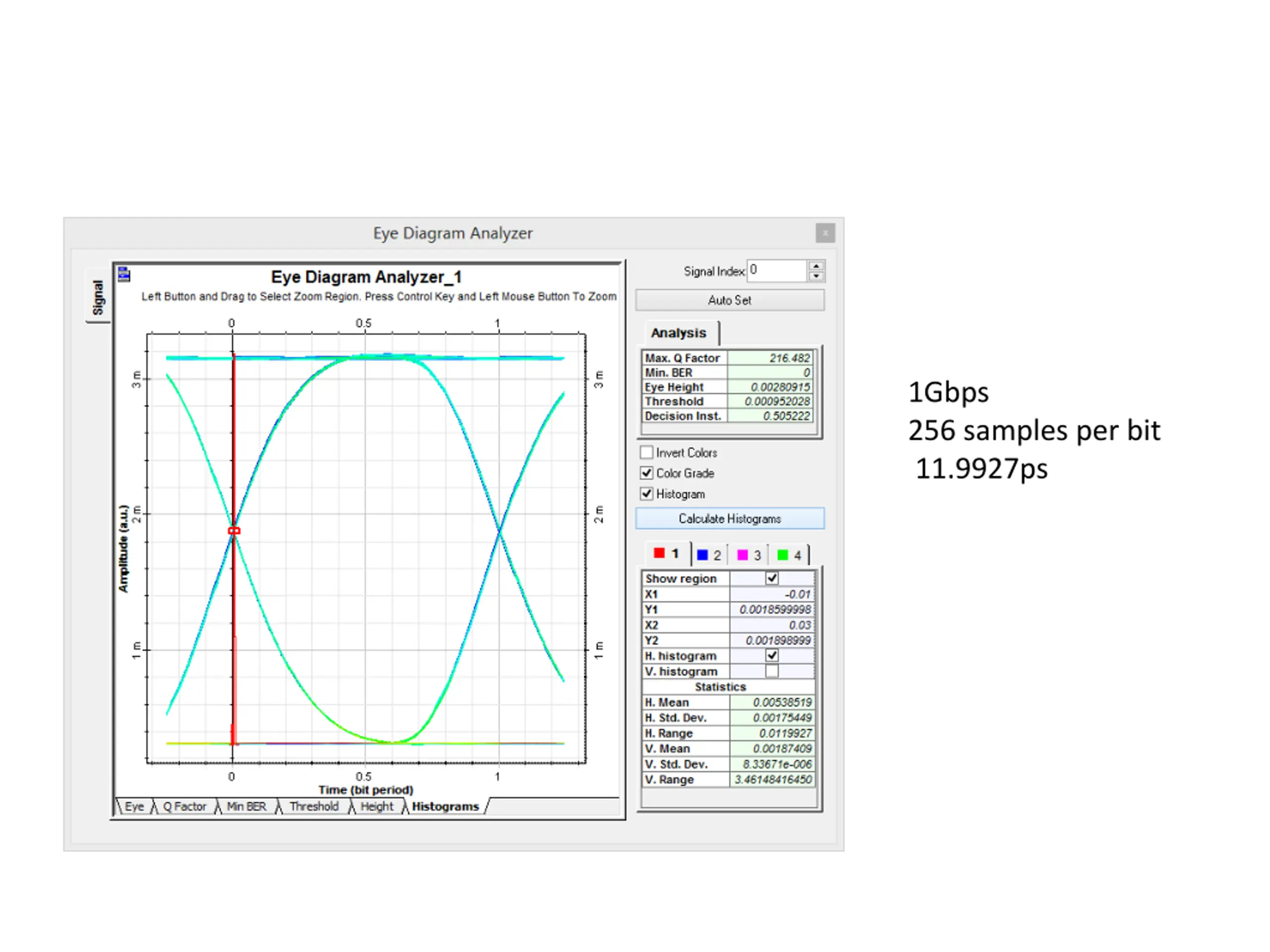
Task: Click the Decision Inst. value 0.505222
Action: click(x=770, y=416)
